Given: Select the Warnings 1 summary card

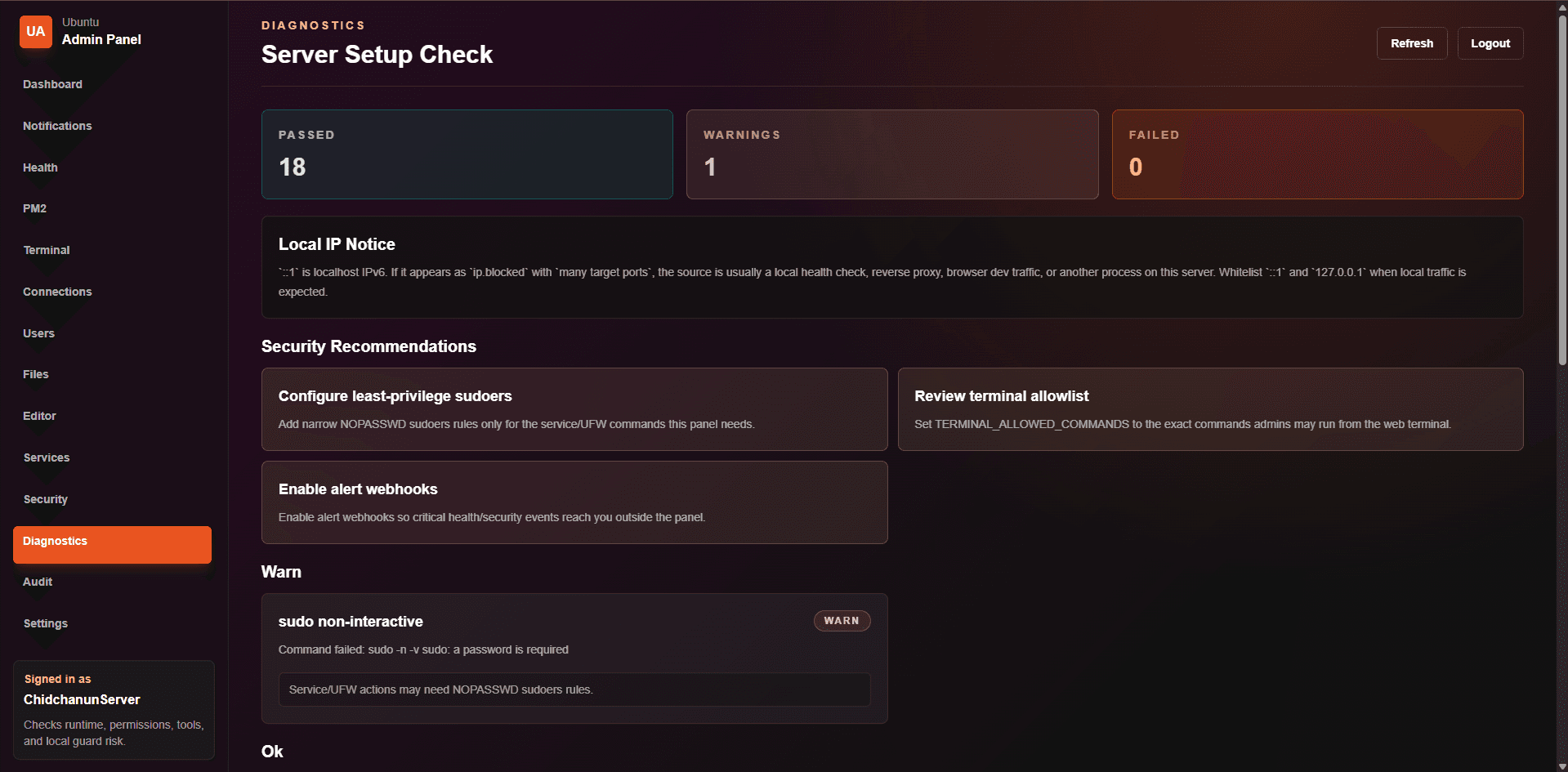Looking at the screenshot, I should coord(892,154).
